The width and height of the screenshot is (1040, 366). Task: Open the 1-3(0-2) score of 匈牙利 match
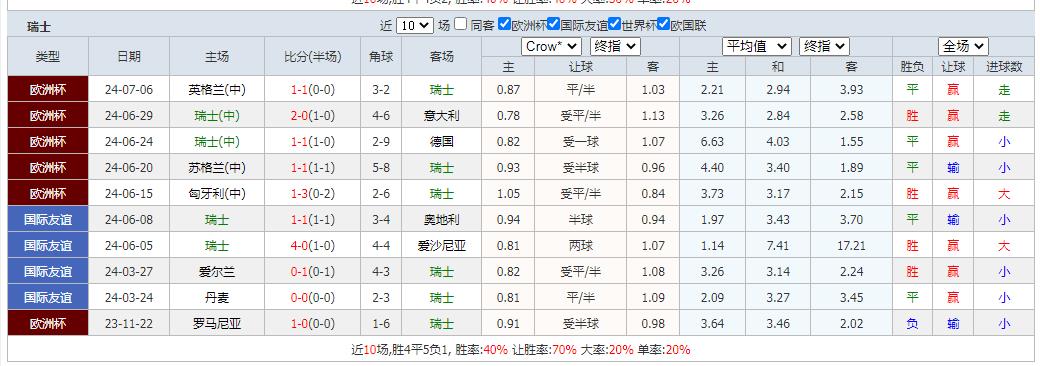[x=312, y=194]
